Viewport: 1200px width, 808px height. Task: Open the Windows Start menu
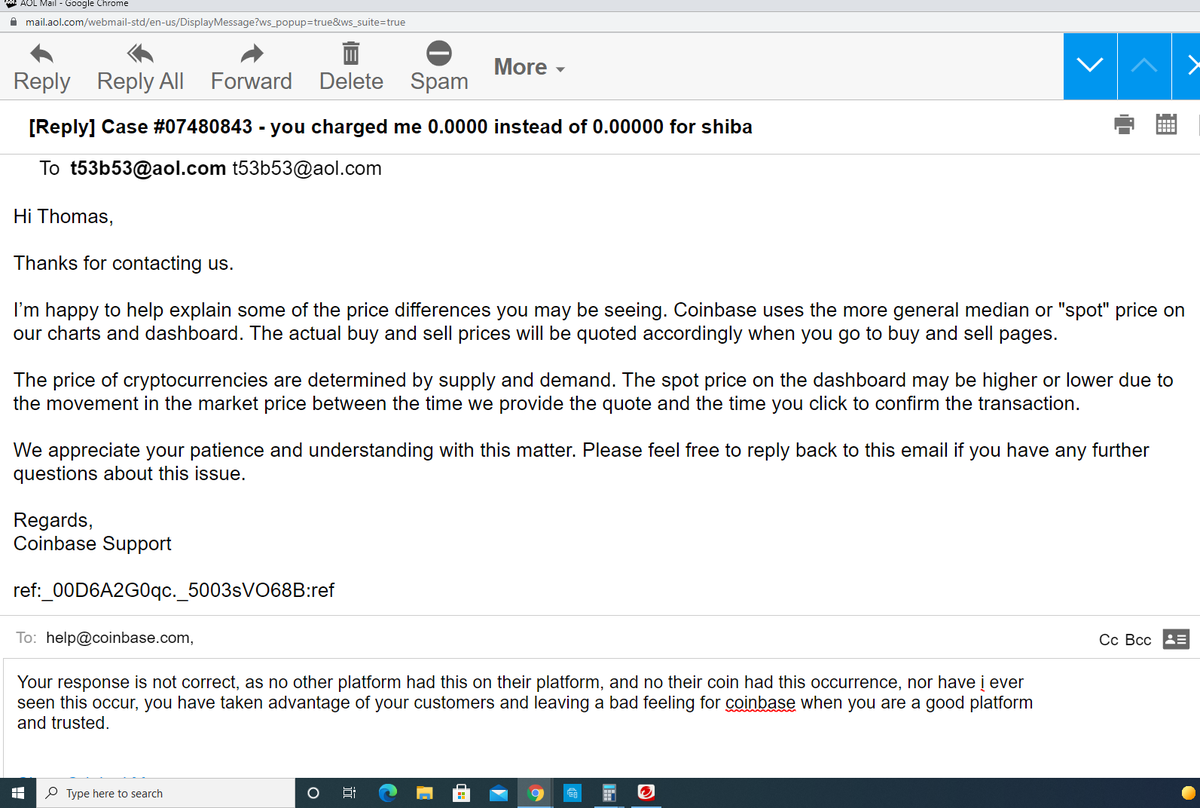[x=18, y=793]
